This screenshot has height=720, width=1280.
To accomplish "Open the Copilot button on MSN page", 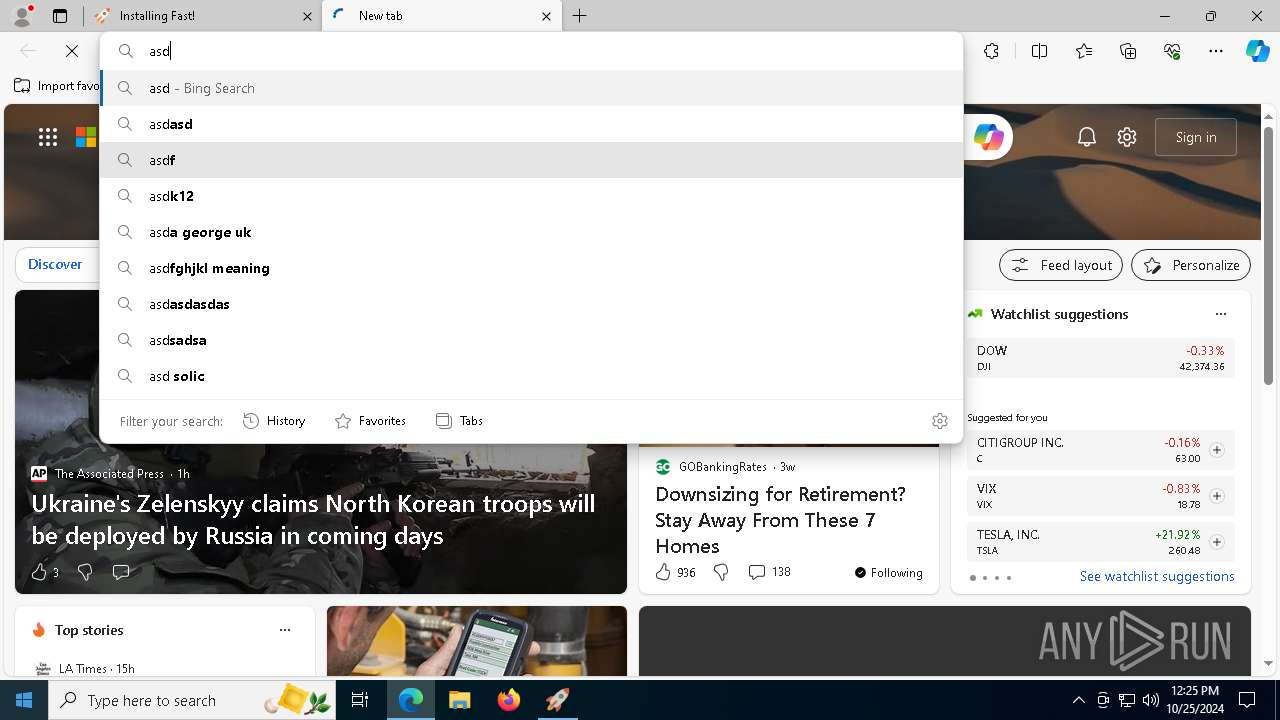I will pos(988,137).
